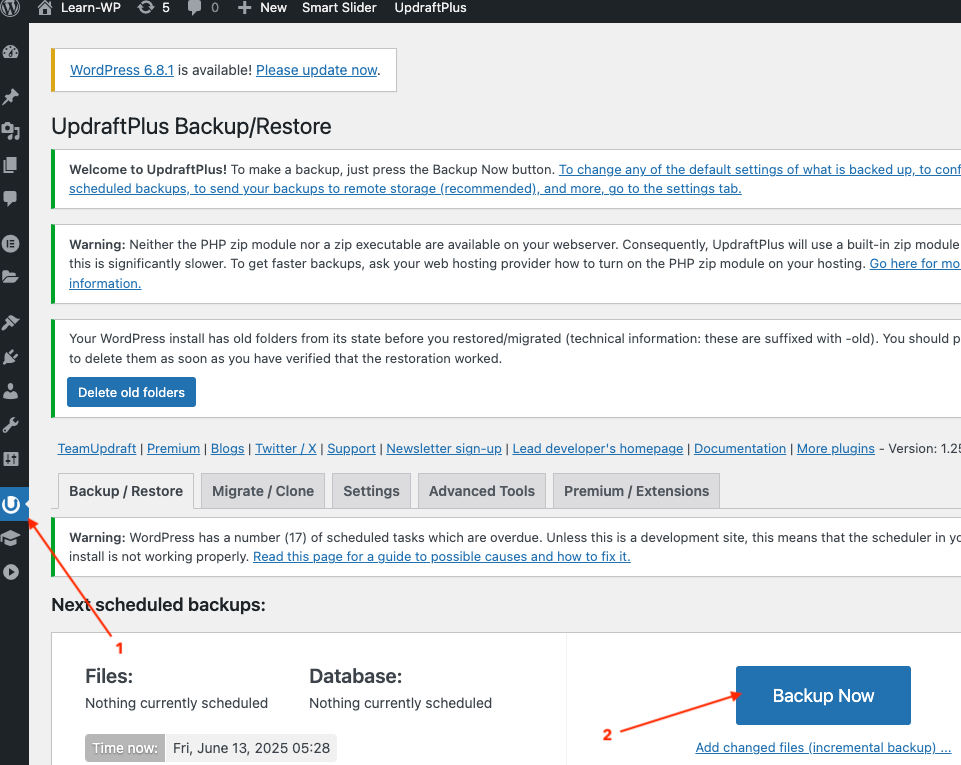
Task: Open Posts via the pushpin sidebar icon
Action: (11, 96)
